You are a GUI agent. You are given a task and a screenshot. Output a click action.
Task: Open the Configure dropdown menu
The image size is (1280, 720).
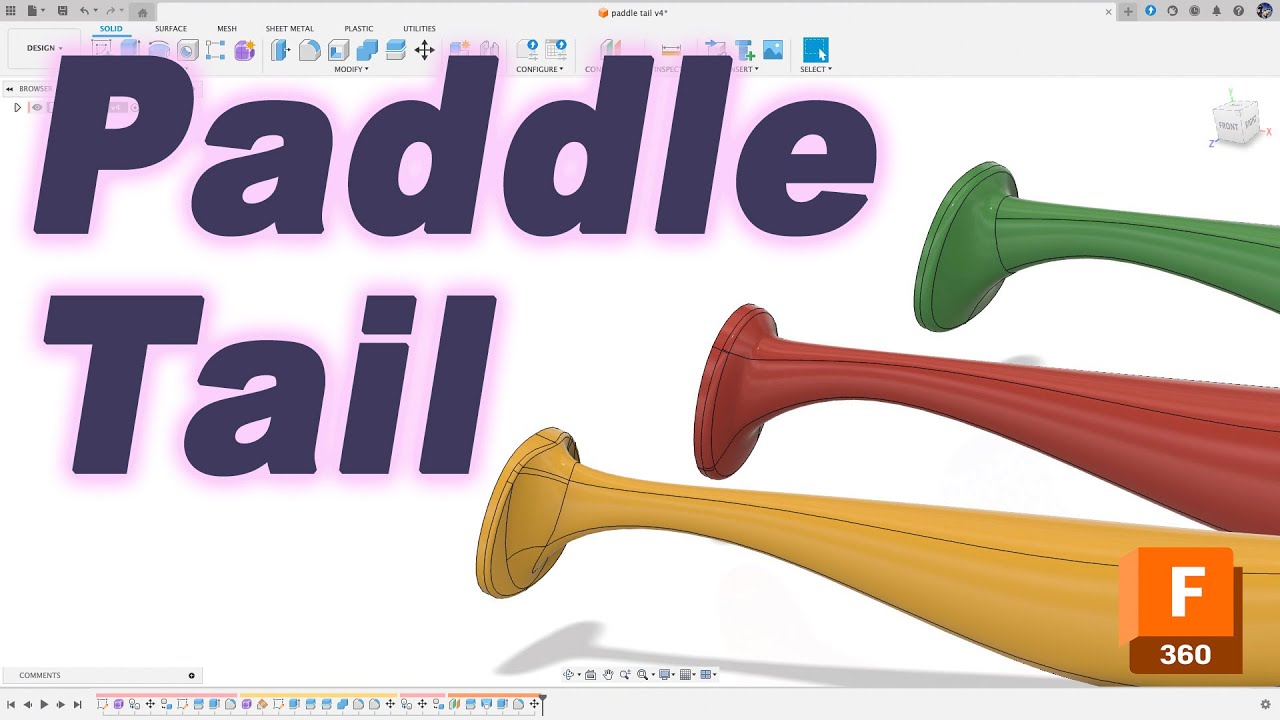pos(540,69)
